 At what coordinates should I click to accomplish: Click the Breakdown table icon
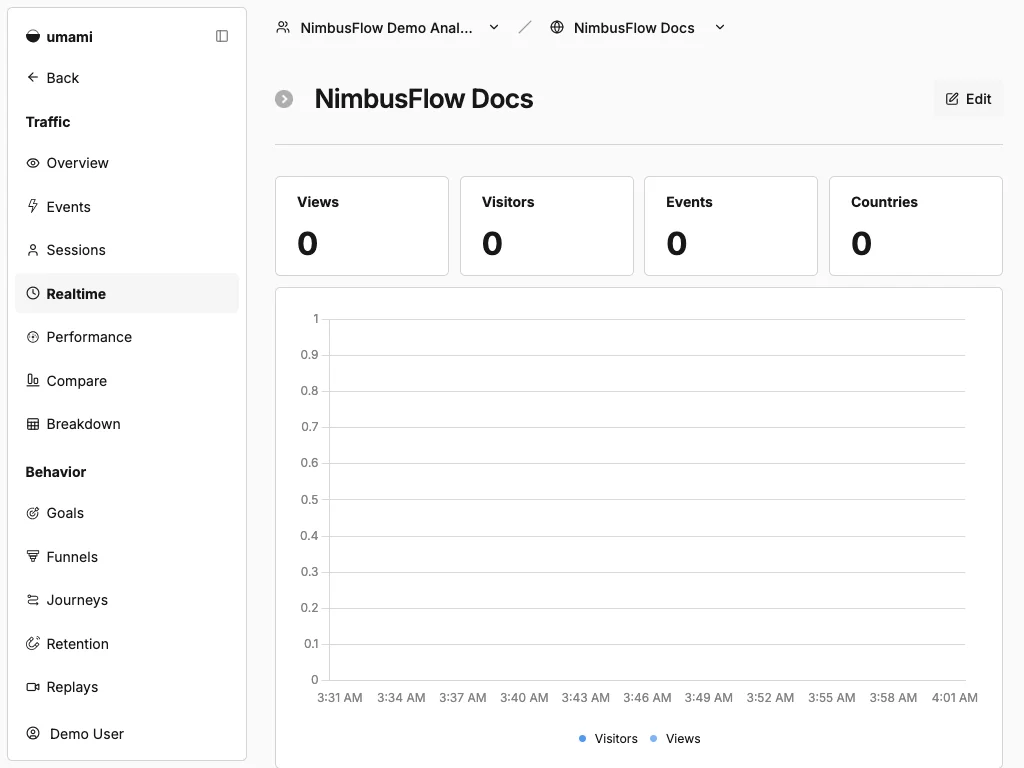(x=33, y=424)
